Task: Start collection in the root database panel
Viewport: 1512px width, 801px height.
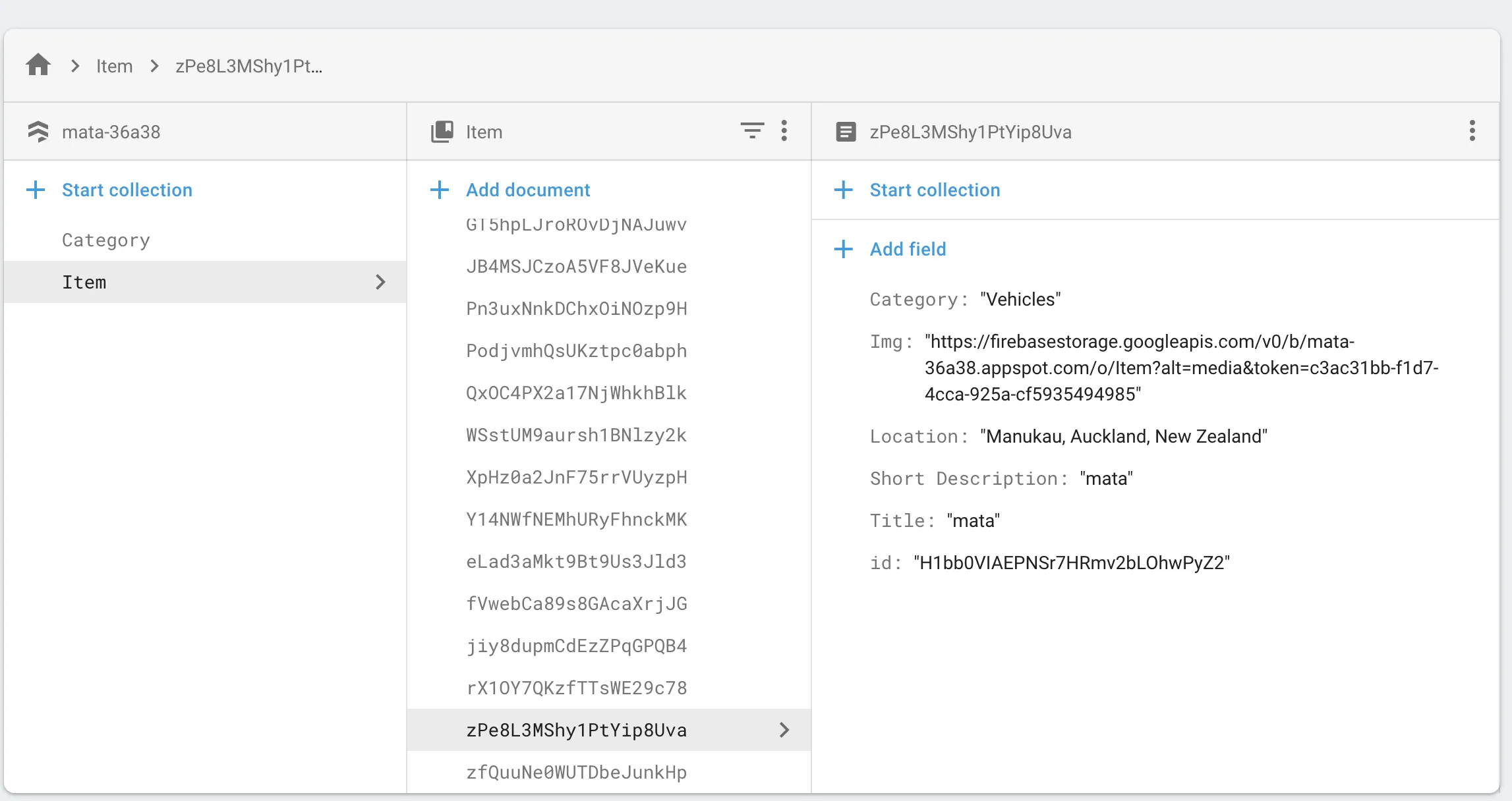Action: click(127, 190)
